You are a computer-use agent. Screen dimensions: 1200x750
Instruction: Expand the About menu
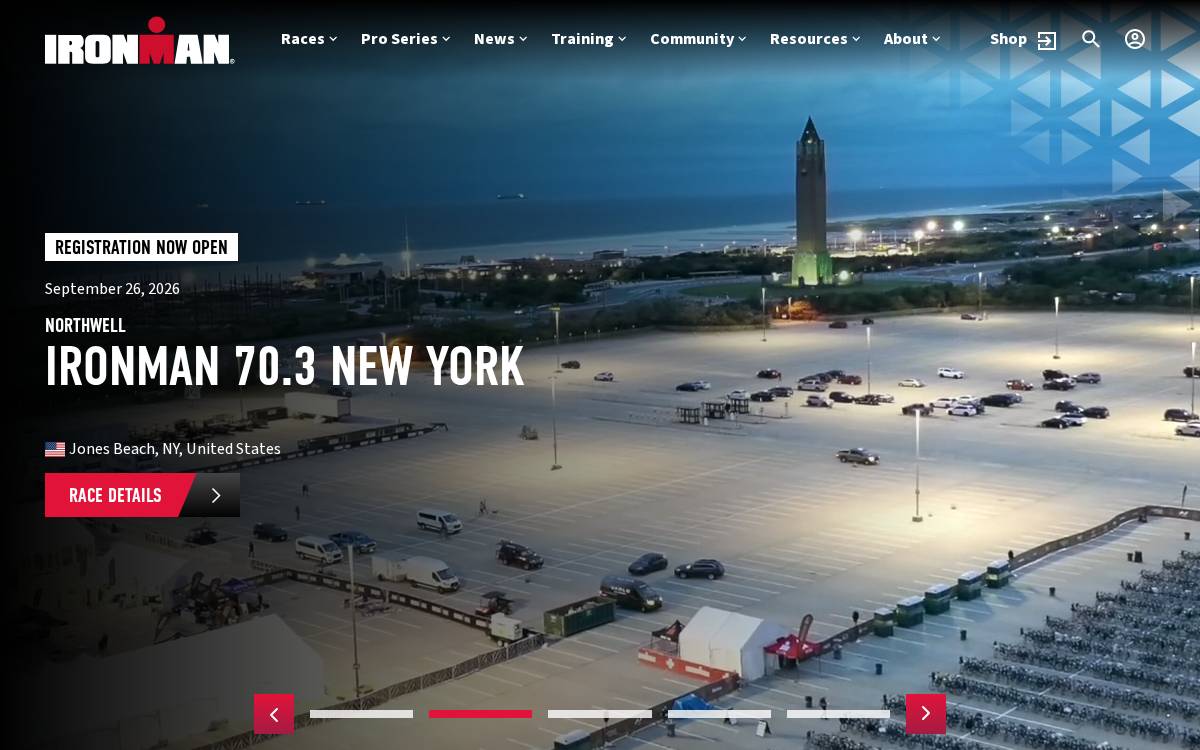point(912,39)
